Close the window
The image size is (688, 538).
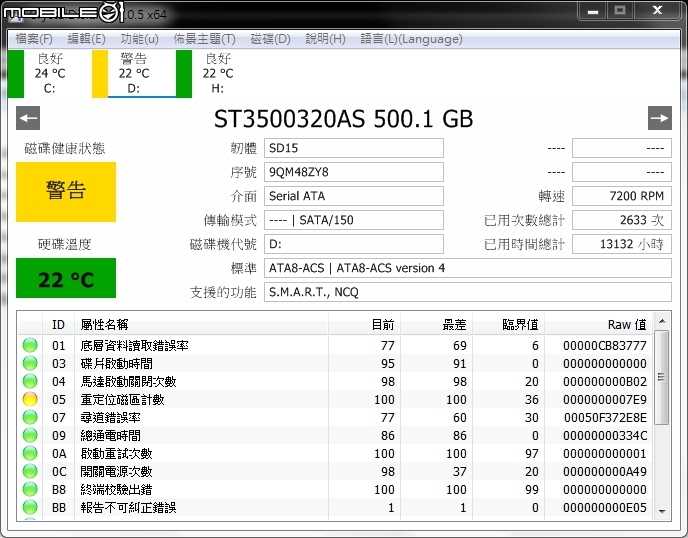click(x=657, y=11)
